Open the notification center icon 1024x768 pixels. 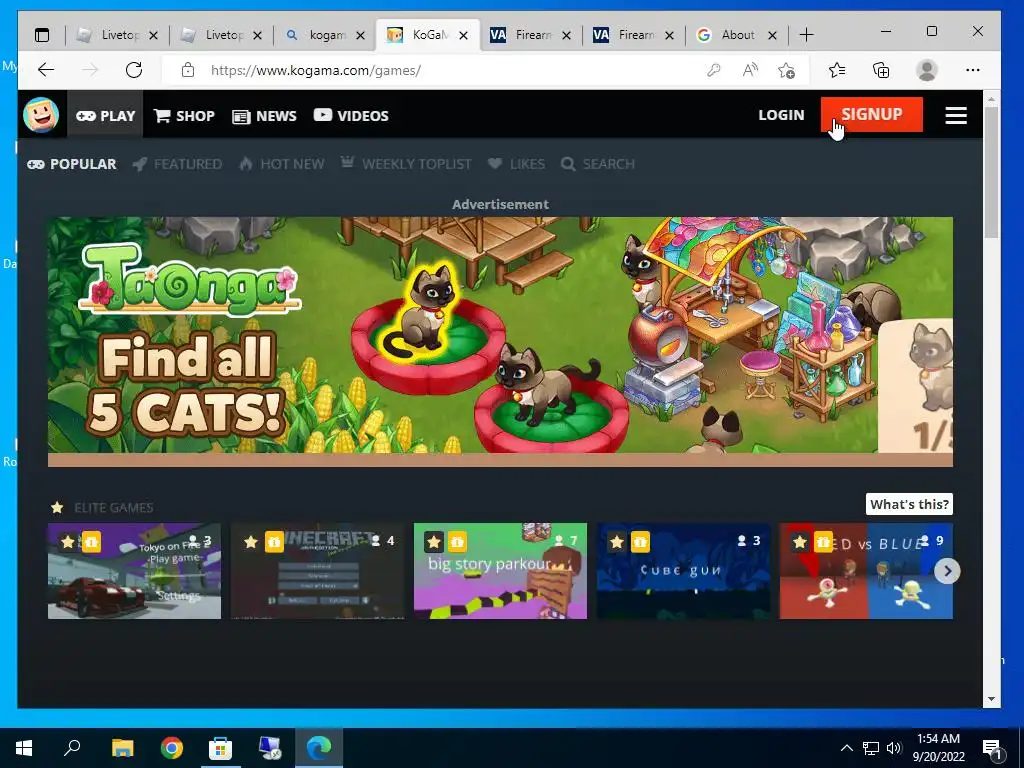point(992,748)
